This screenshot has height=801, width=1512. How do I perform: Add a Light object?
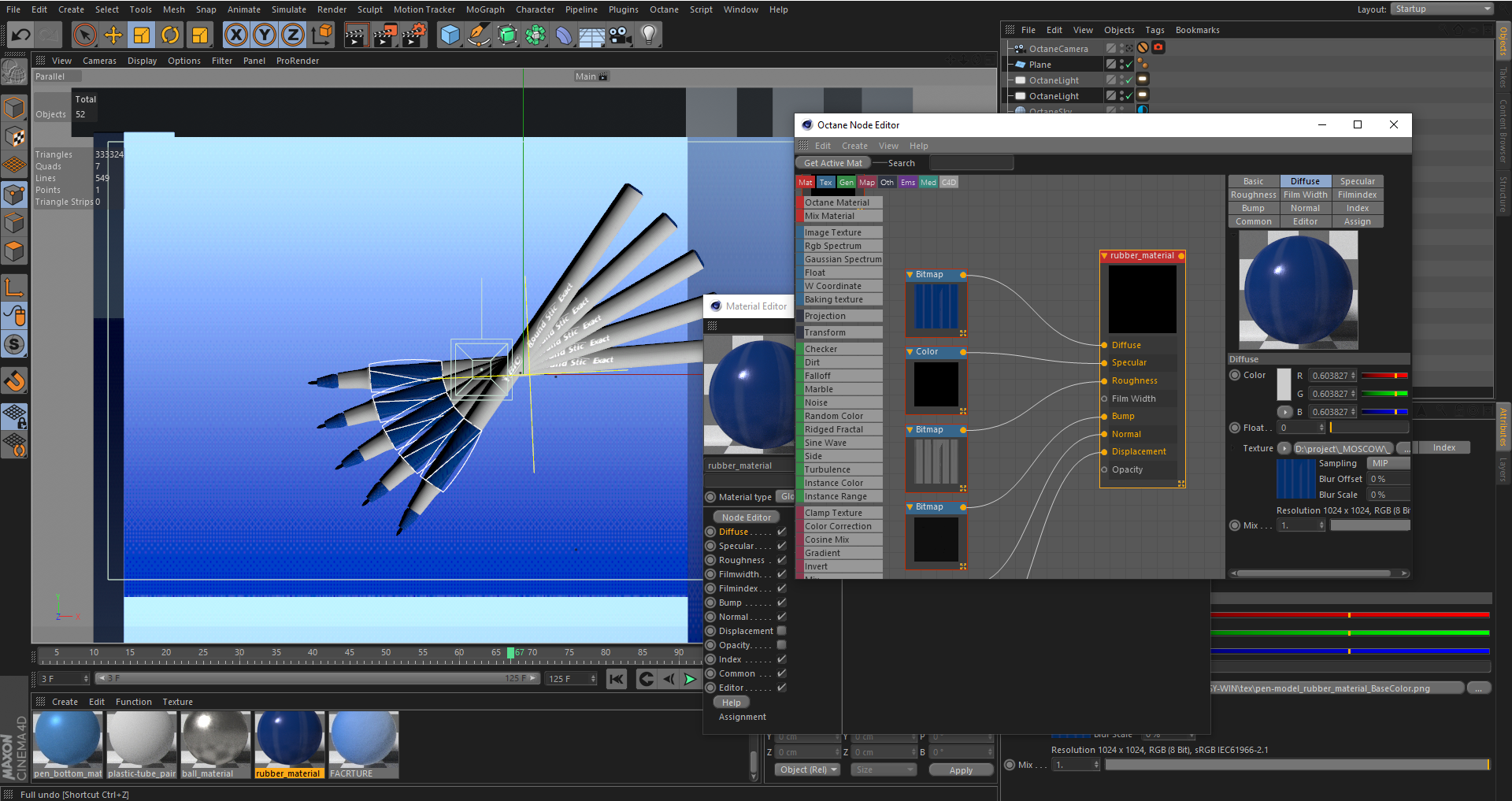coord(649,35)
